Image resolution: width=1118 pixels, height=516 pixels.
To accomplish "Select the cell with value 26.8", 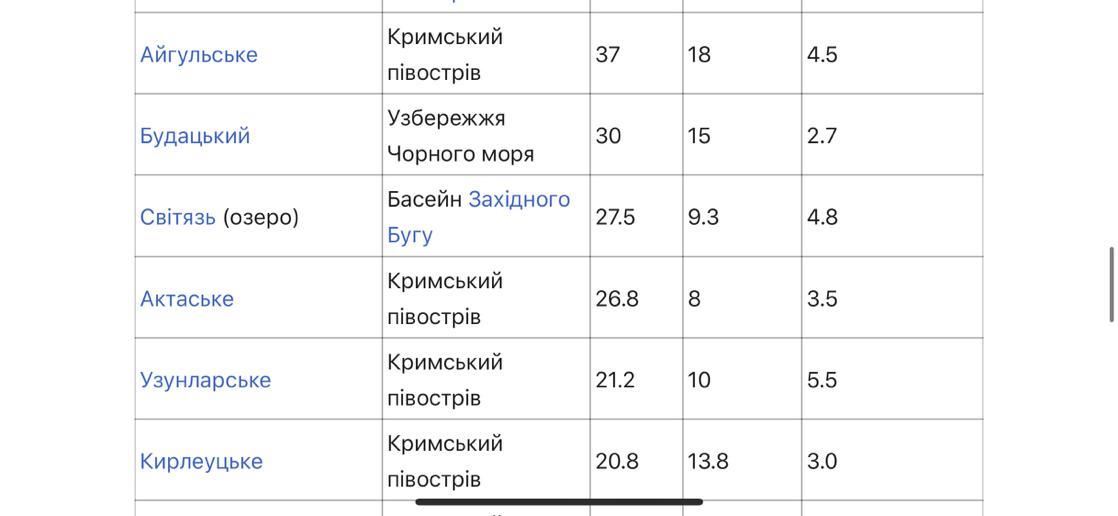I will [x=636, y=299].
